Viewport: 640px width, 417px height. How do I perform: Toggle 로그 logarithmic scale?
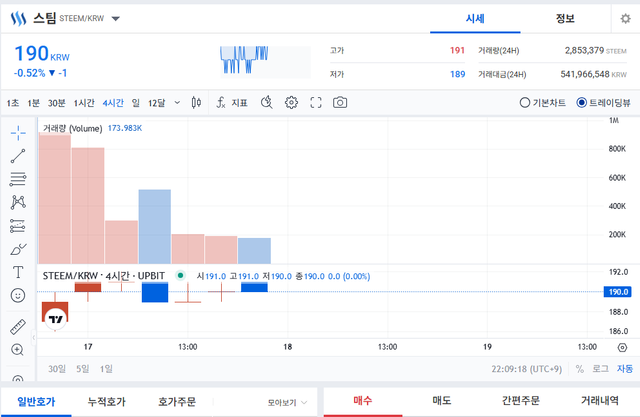pos(600,369)
